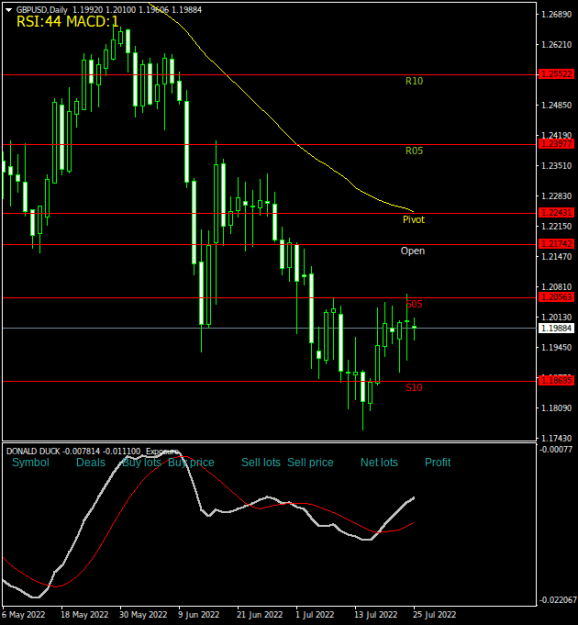This screenshot has height=625, width=578.
Task: Click the Buy lots column header
Action: point(142,462)
